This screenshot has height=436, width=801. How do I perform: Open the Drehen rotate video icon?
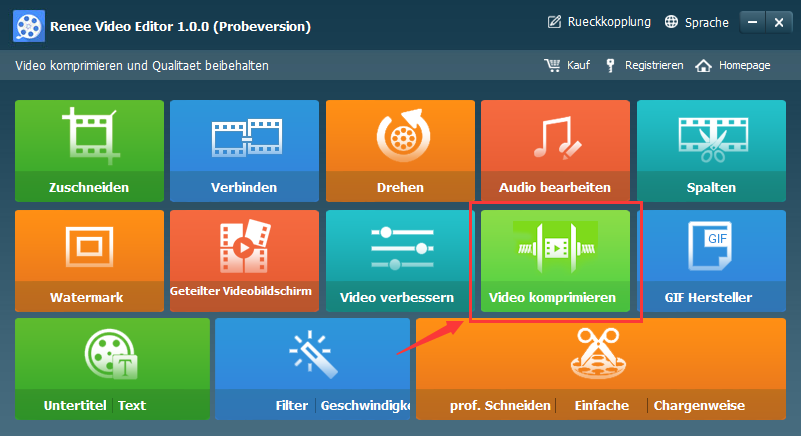click(x=403, y=135)
